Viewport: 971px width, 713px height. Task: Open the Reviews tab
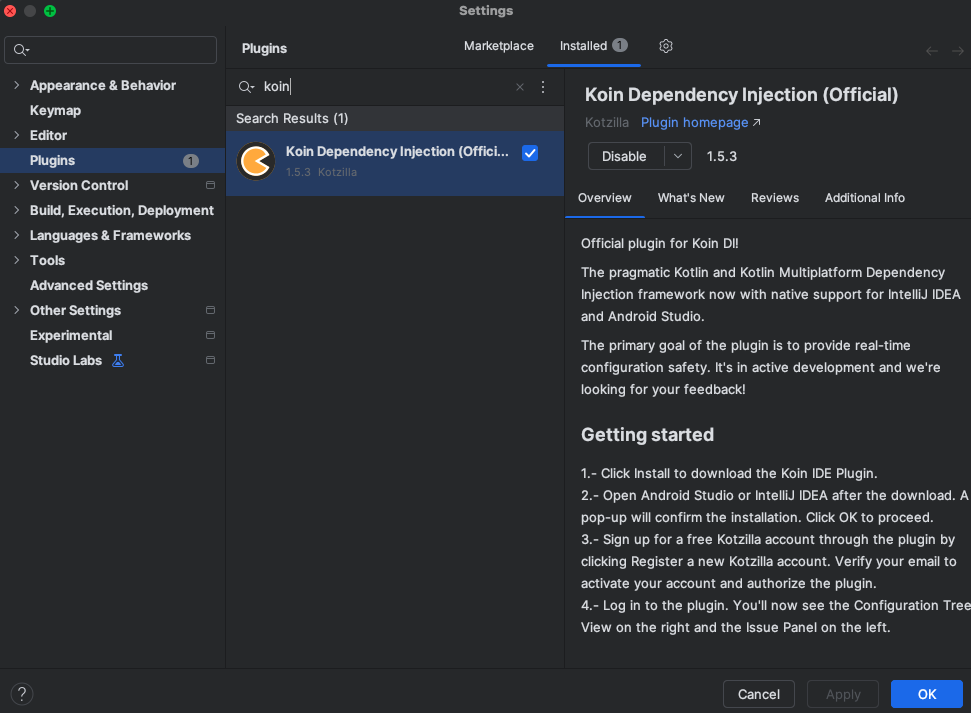[775, 198]
